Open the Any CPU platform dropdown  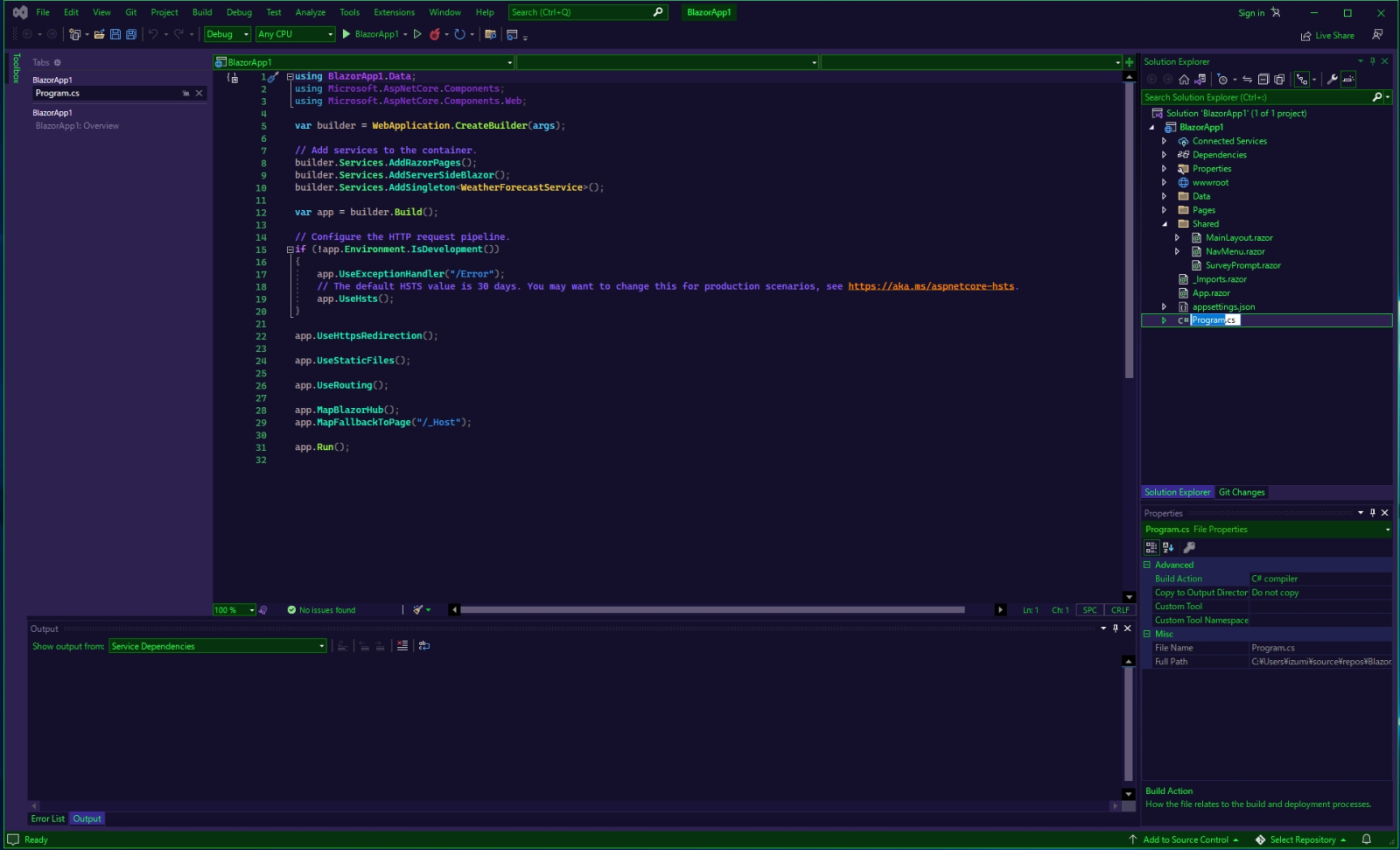296,34
